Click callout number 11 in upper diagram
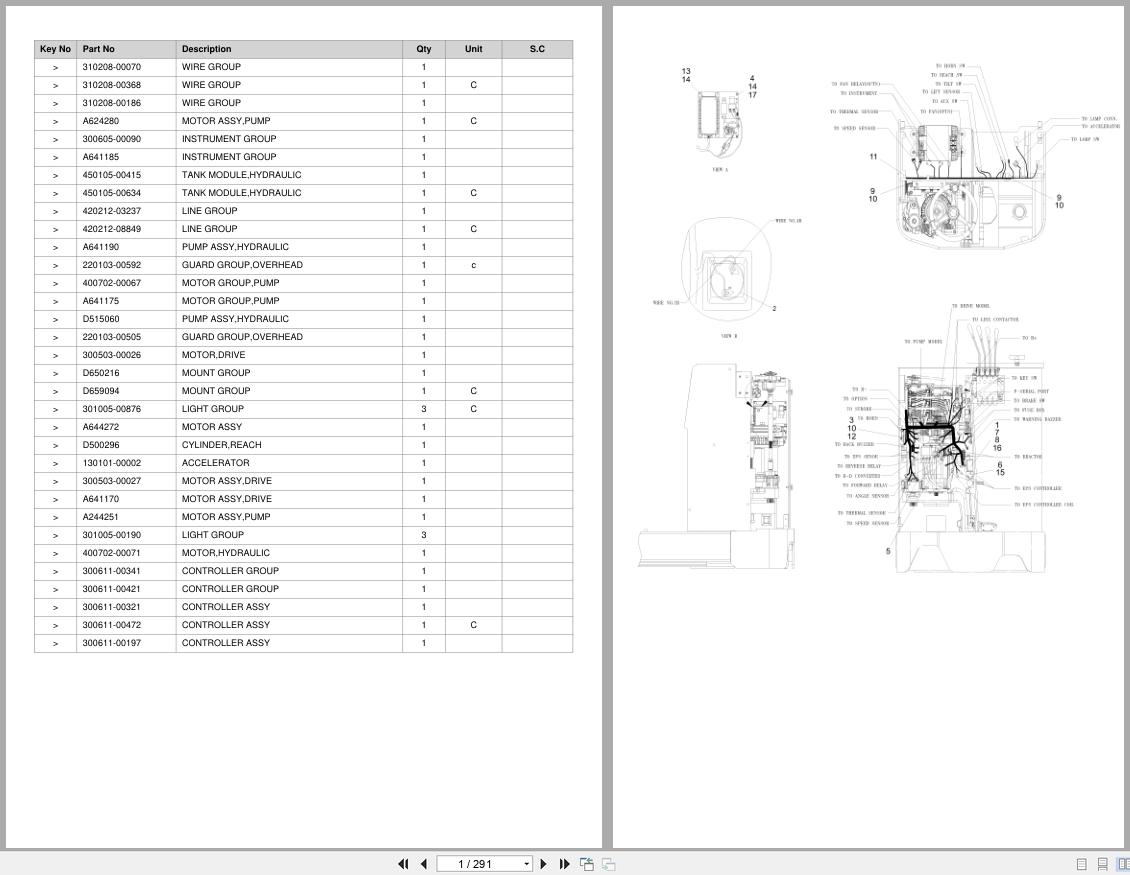The image size is (1130, 875). (873, 156)
